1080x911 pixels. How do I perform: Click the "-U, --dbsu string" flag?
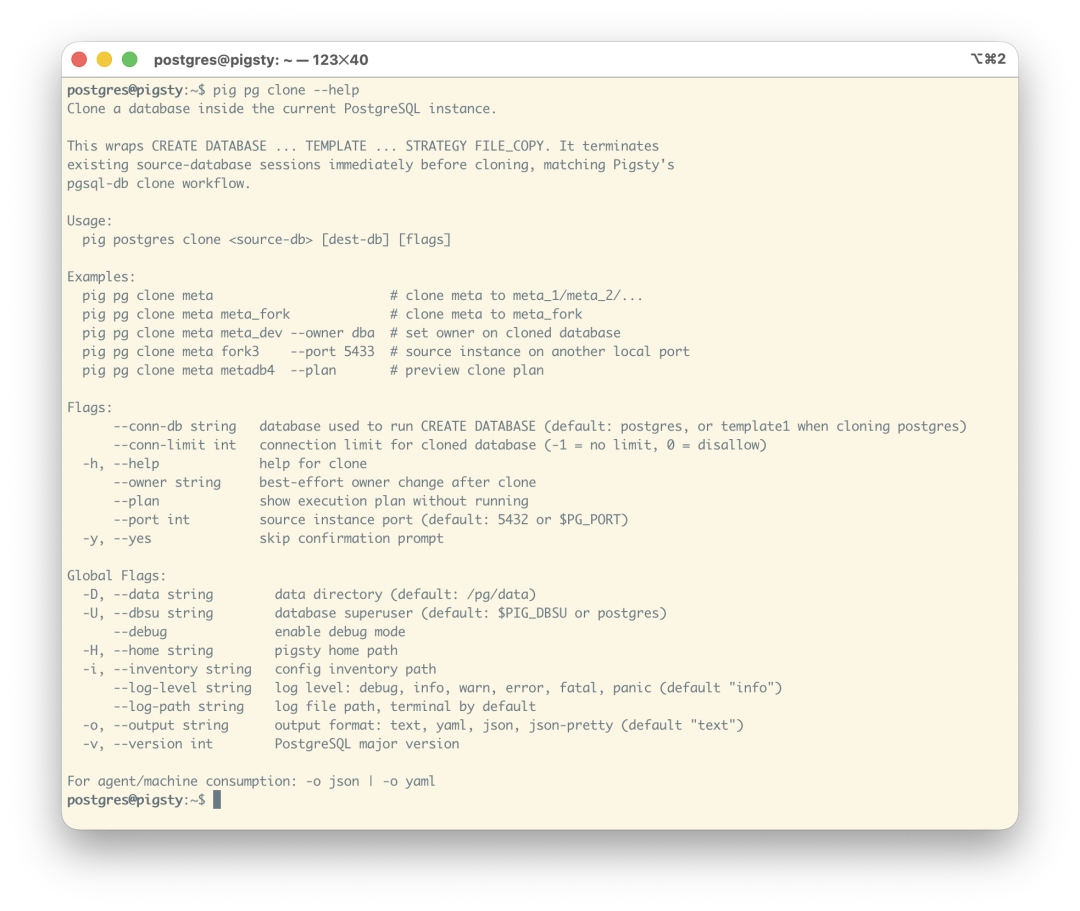(148, 613)
